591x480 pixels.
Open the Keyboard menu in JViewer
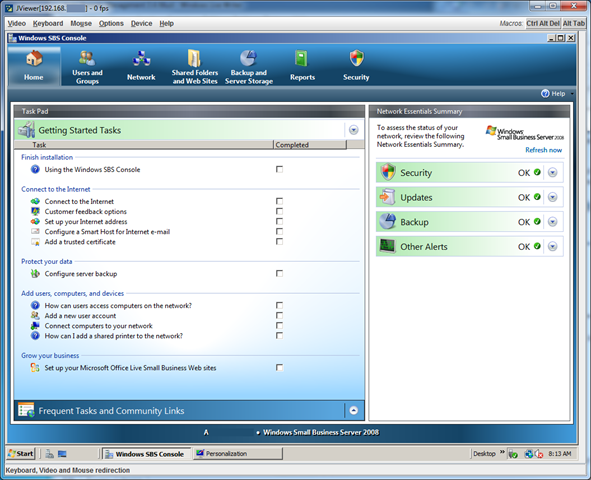[x=48, y=23]
